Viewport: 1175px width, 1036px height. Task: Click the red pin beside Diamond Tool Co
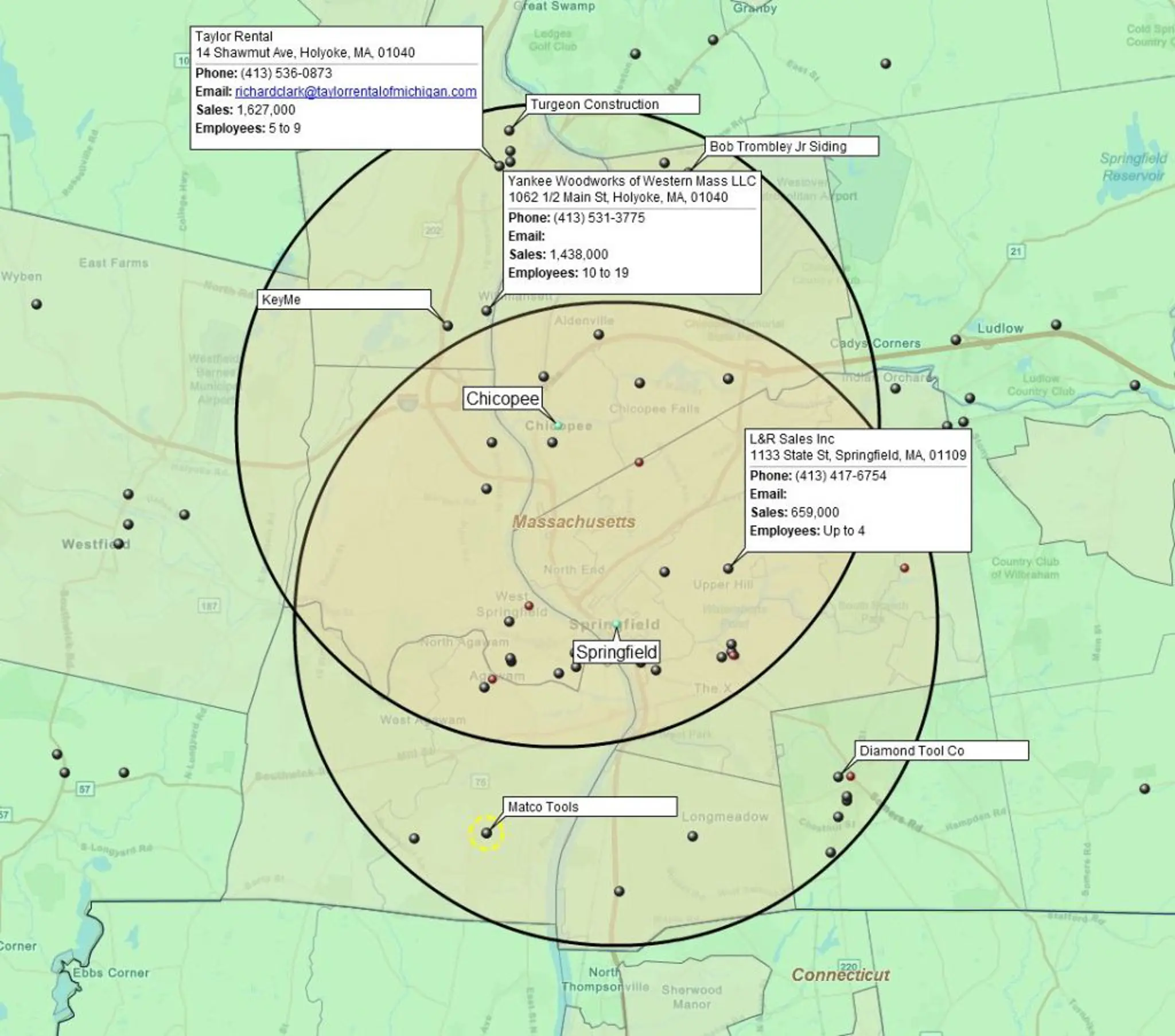coord(851,776)
